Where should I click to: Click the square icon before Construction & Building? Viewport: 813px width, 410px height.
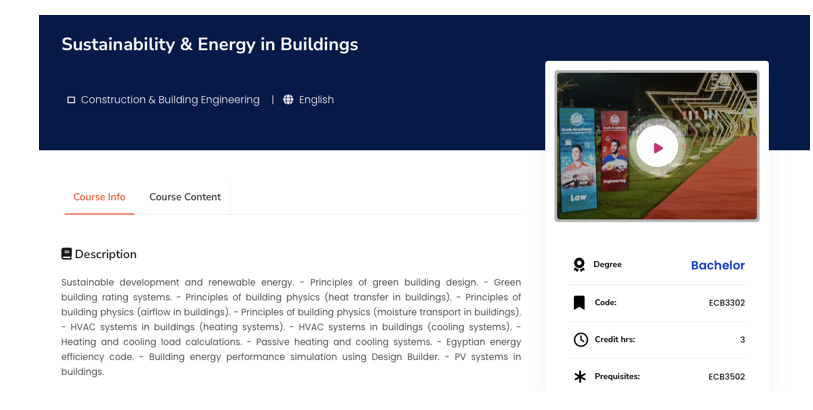(71, 100)
